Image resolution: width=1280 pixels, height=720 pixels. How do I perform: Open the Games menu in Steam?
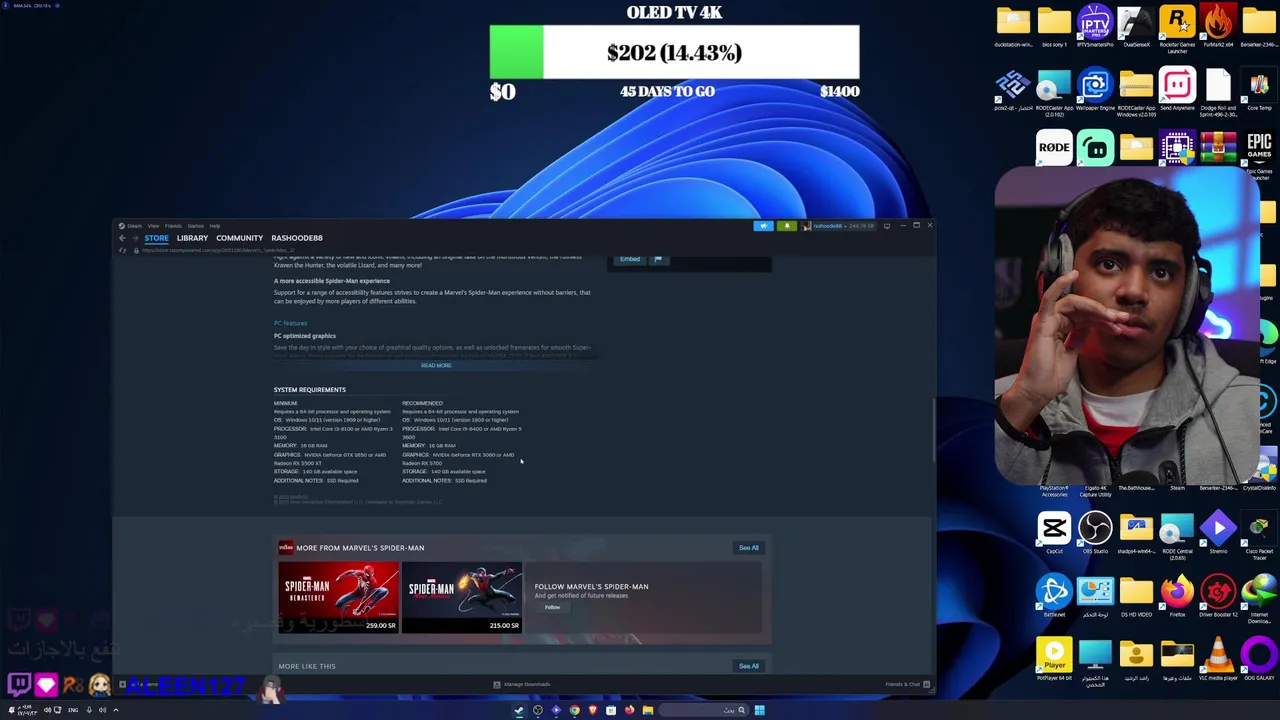click(x=195, y=226)
